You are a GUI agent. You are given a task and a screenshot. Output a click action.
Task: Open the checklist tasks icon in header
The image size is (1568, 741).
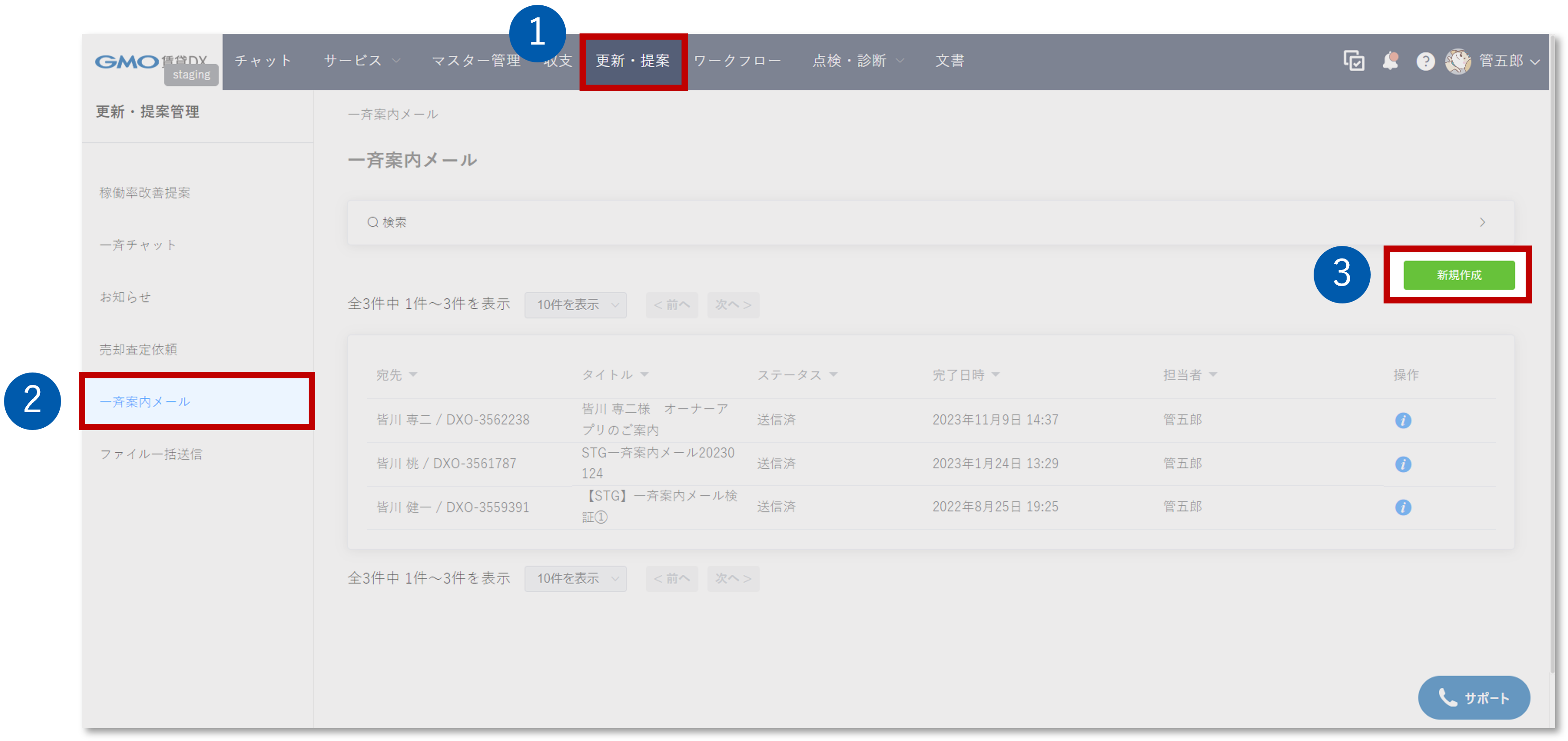click(1354, 61)
